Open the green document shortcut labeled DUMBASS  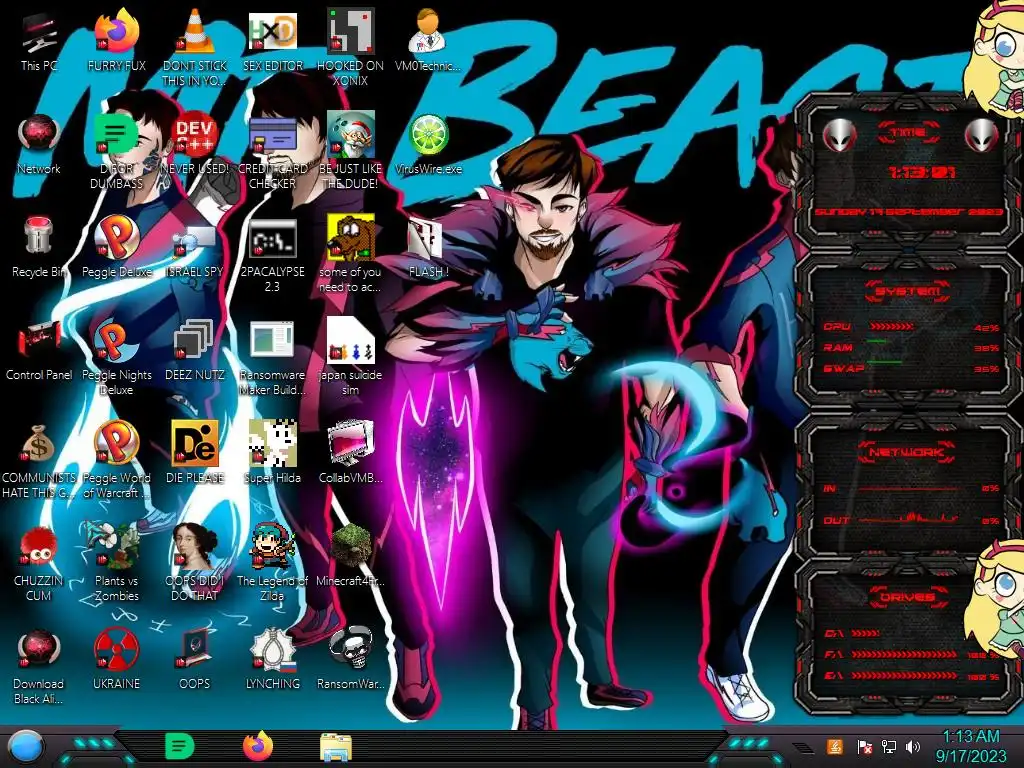116,152
